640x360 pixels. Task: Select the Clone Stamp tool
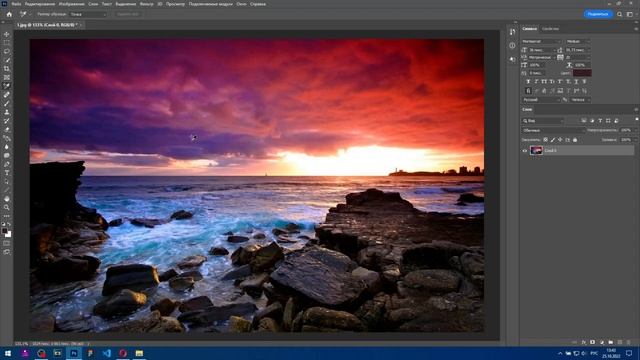click(7, 112)
